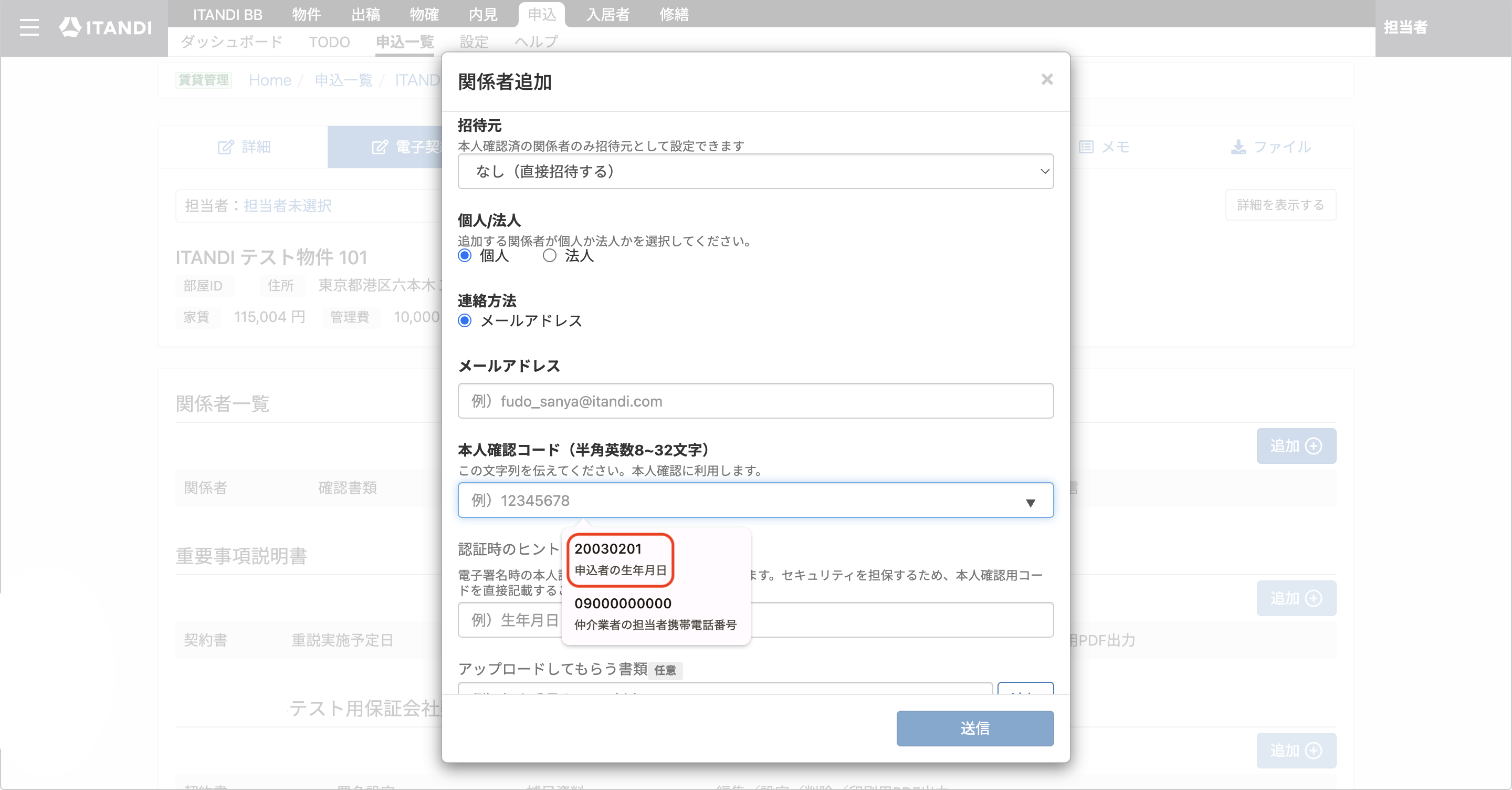Choose suggestion 20030201 申込者の生年月日
The width and height of the screenshot is (1512, 790).
(x=621, y=559)
